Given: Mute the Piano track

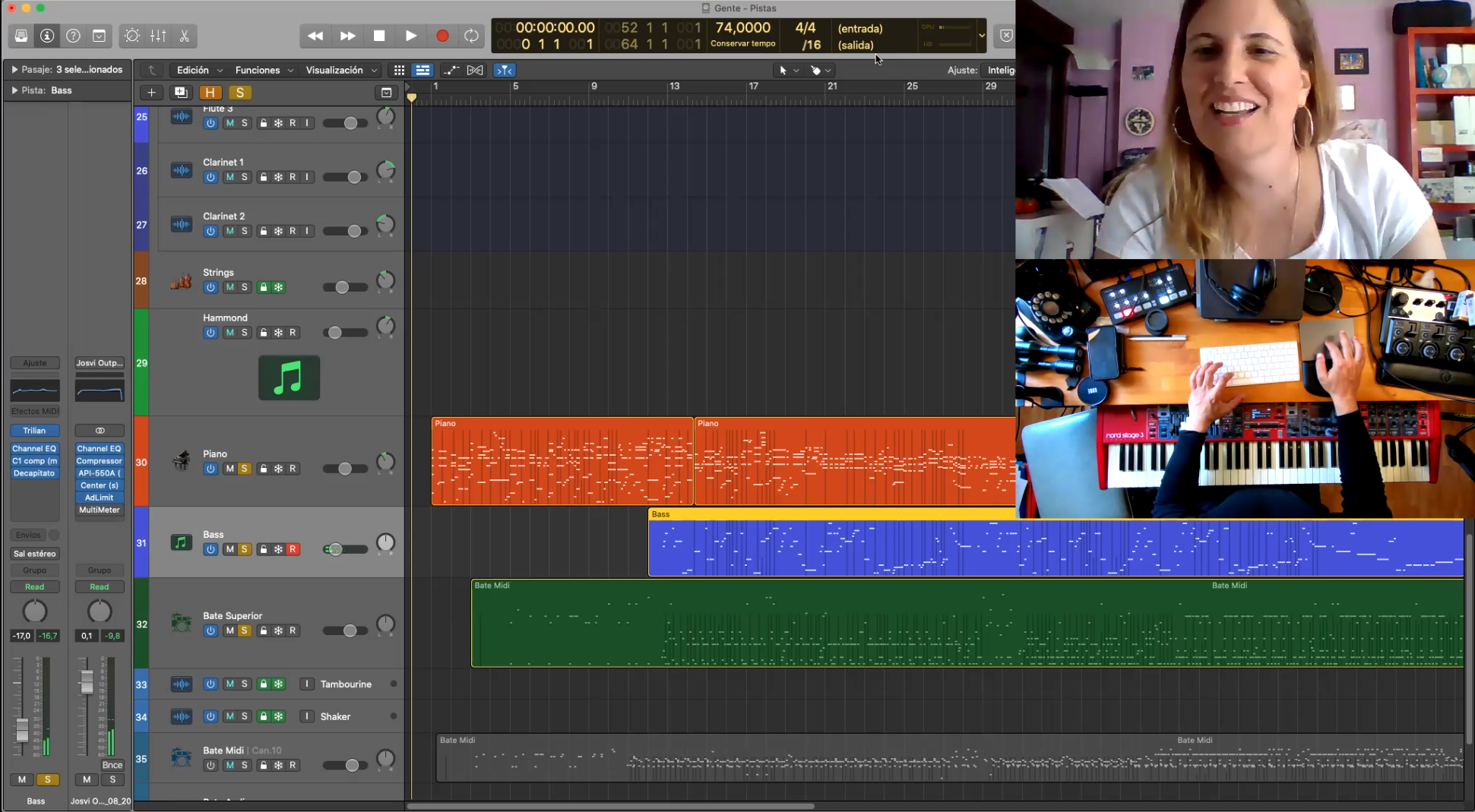Looking at the screenshot, I should tap(229, 469).
